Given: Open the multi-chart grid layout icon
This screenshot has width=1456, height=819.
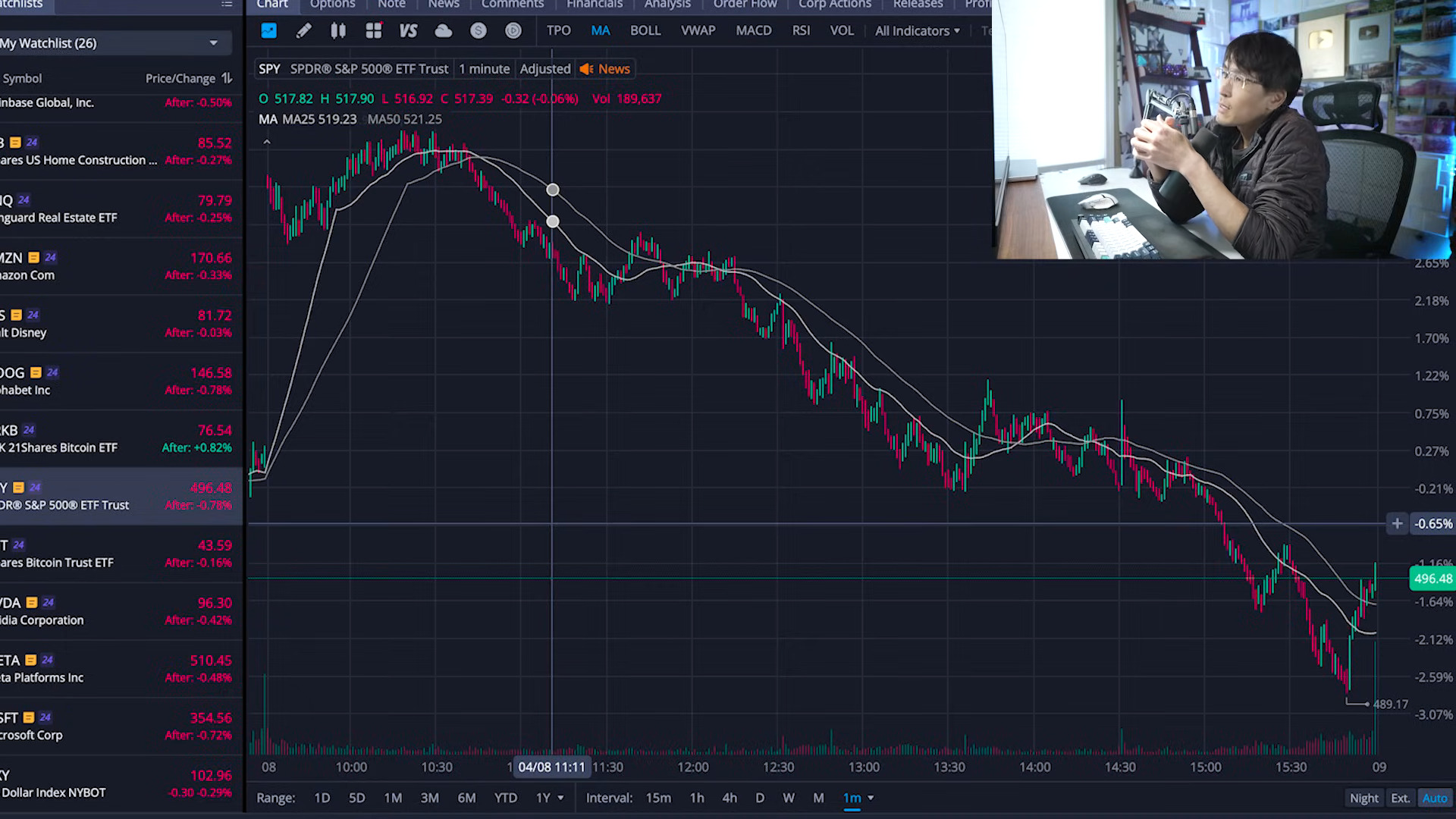Looking at the screenshot, I should [373, 30].
